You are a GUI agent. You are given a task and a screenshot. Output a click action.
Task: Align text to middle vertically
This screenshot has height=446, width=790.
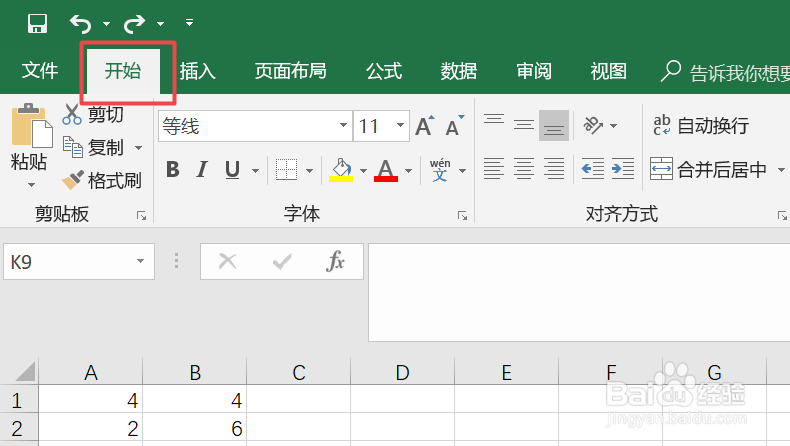(x=524, y=125)
